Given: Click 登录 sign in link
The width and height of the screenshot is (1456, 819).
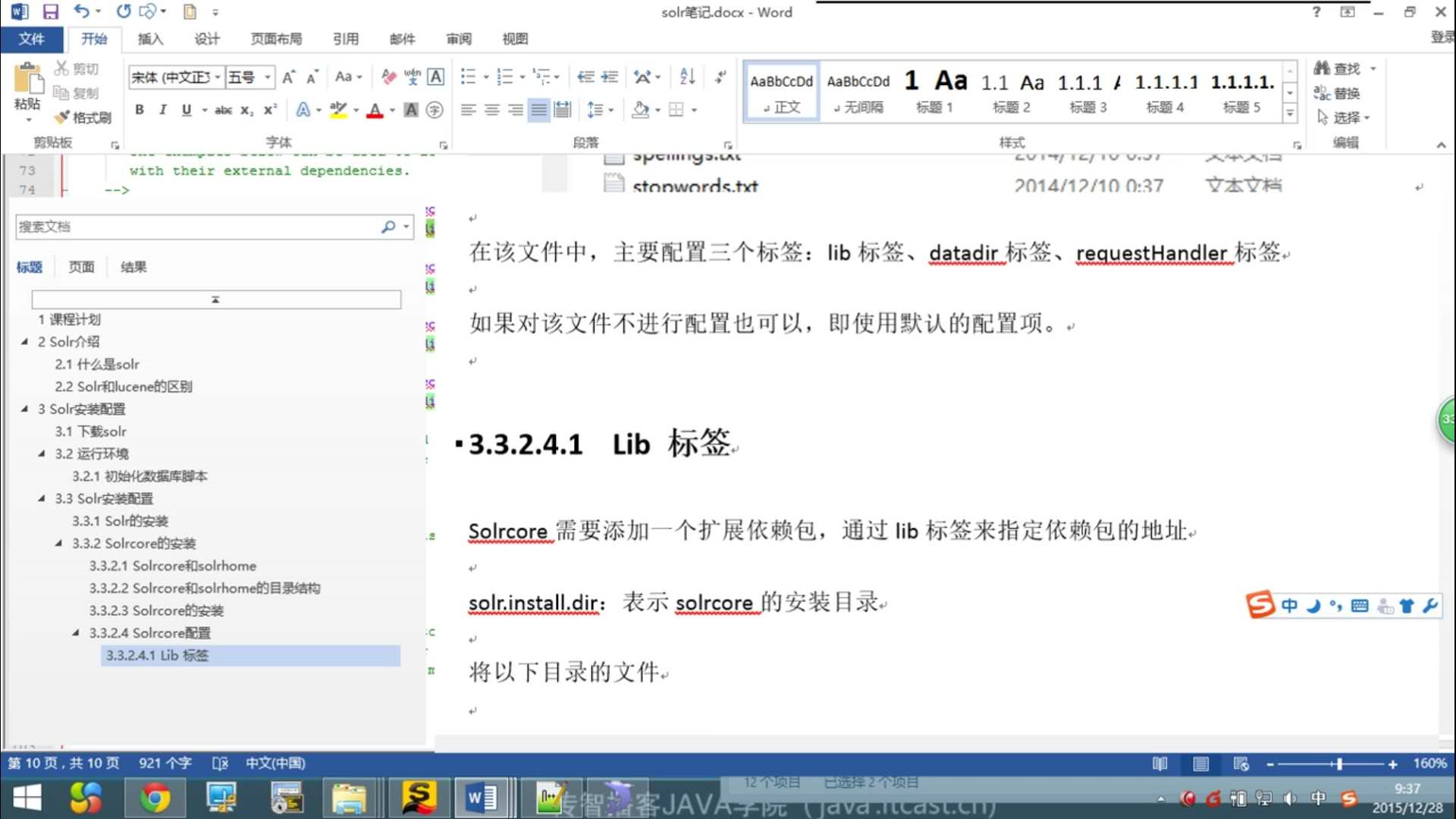Looking at the screenshot, I should tap(1442, 36).
